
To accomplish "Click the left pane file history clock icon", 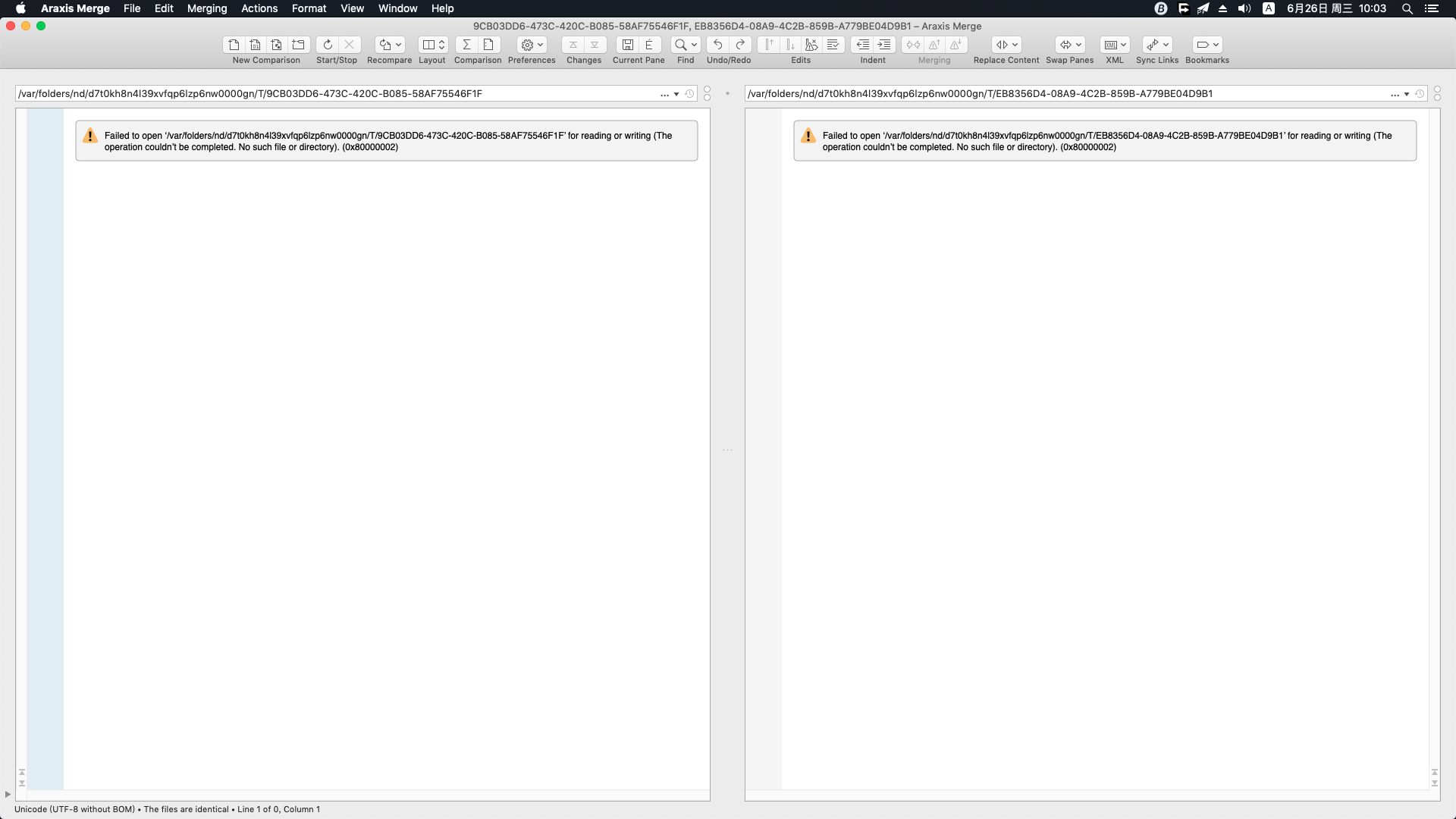I will tap(689, 94).
